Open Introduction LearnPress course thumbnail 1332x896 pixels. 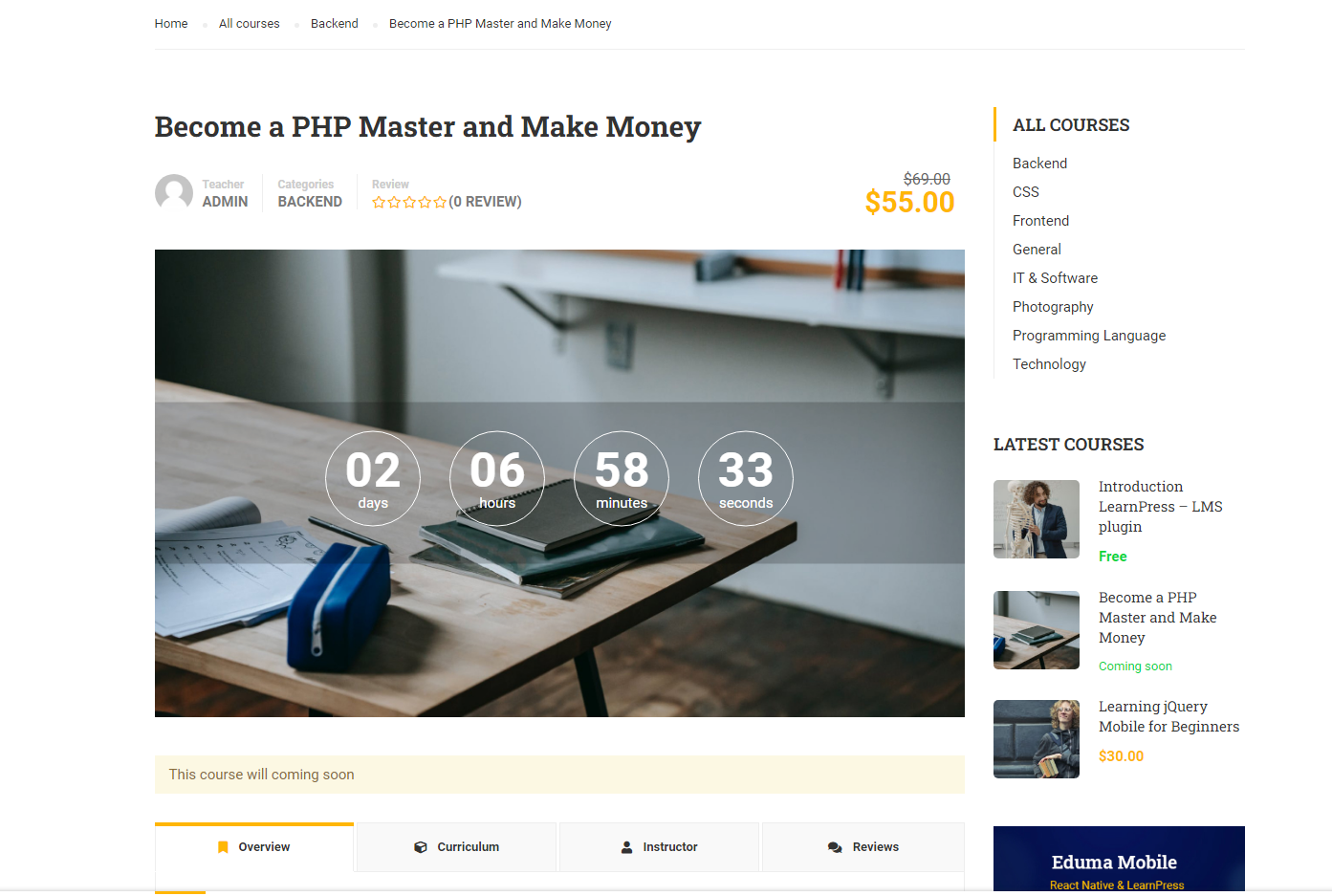point(1037,519)
